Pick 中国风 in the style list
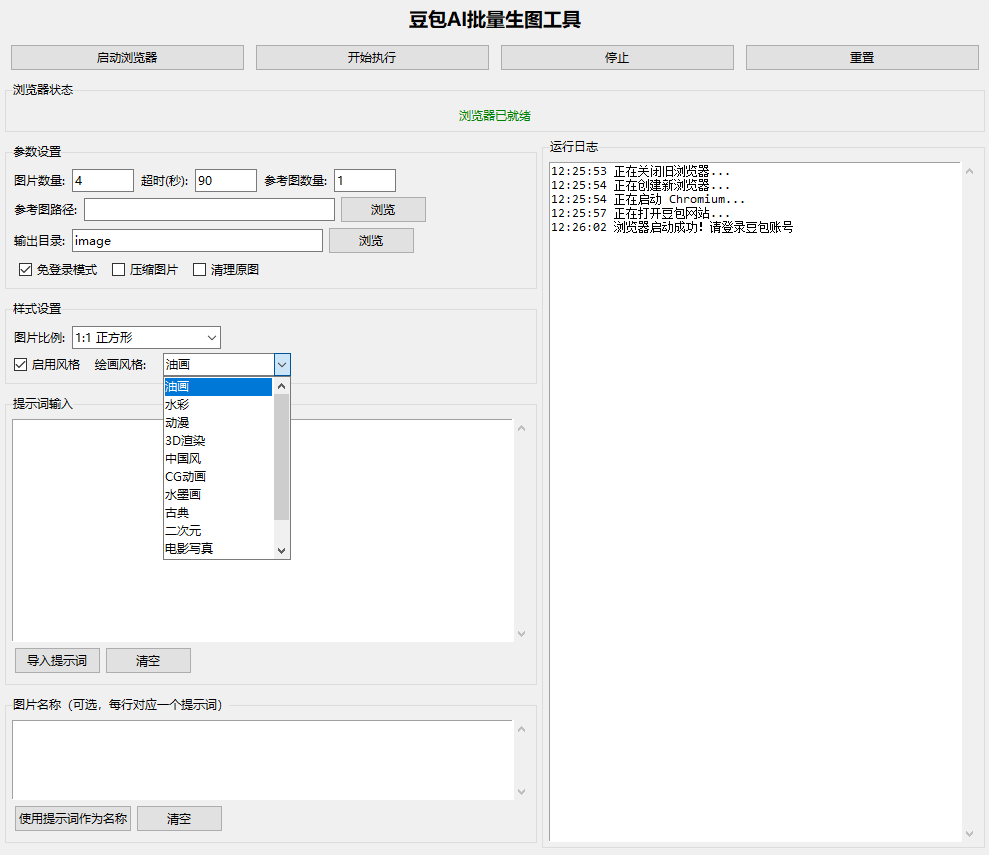Viewport: 989px width, 855px height. (218, 458)
